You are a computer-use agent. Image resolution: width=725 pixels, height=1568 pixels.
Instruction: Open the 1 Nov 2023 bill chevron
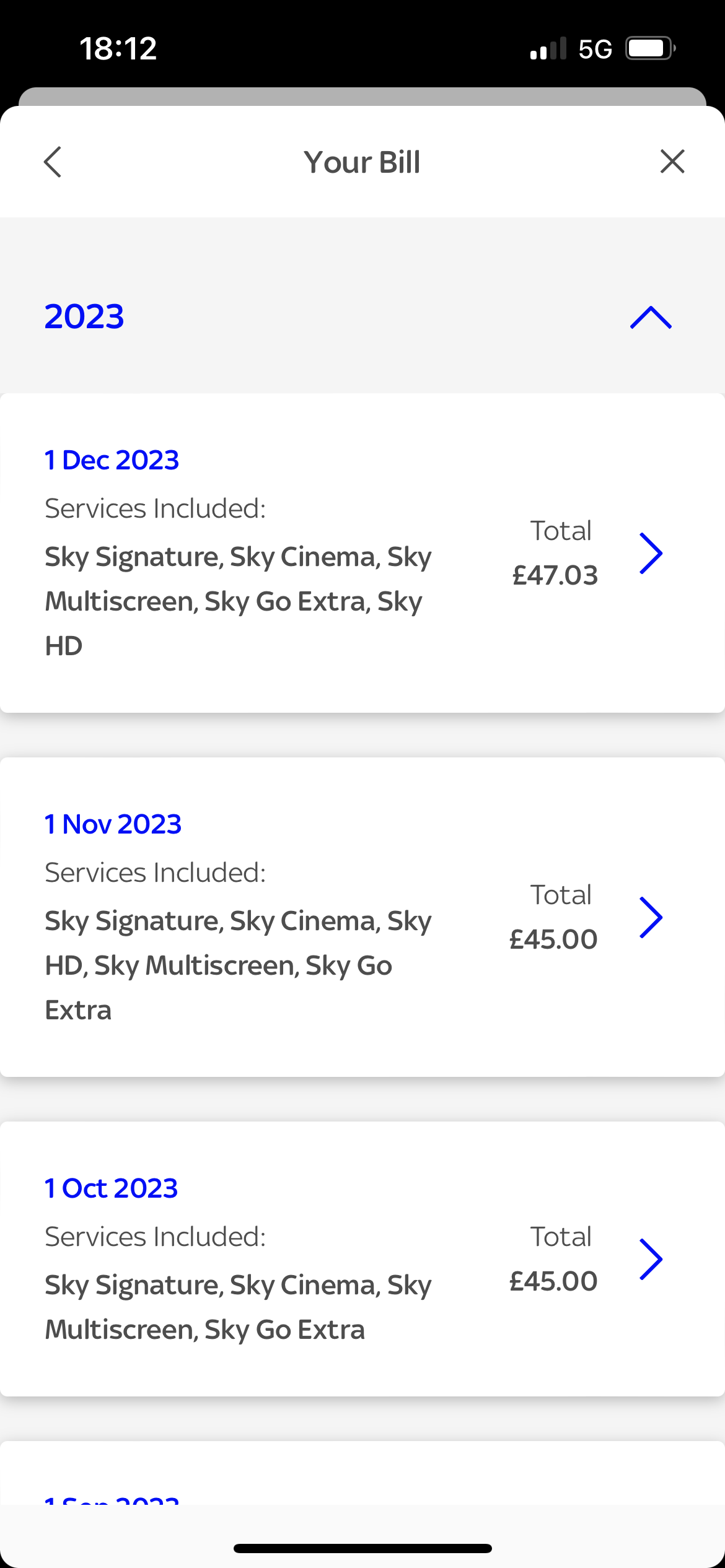click(651, 917)
